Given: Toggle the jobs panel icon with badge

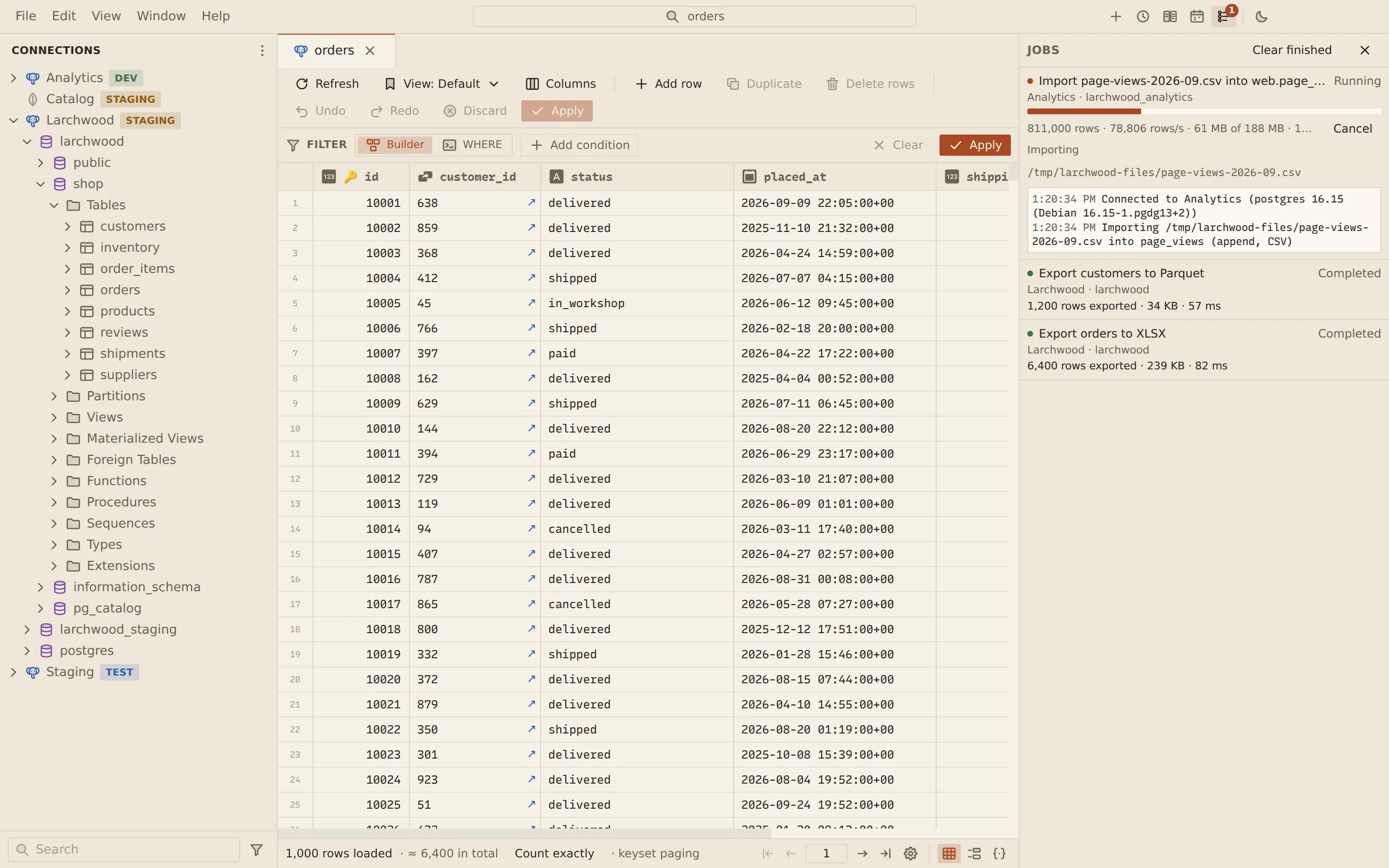Looking at the screenshot, I should (x=1224, y=17).
